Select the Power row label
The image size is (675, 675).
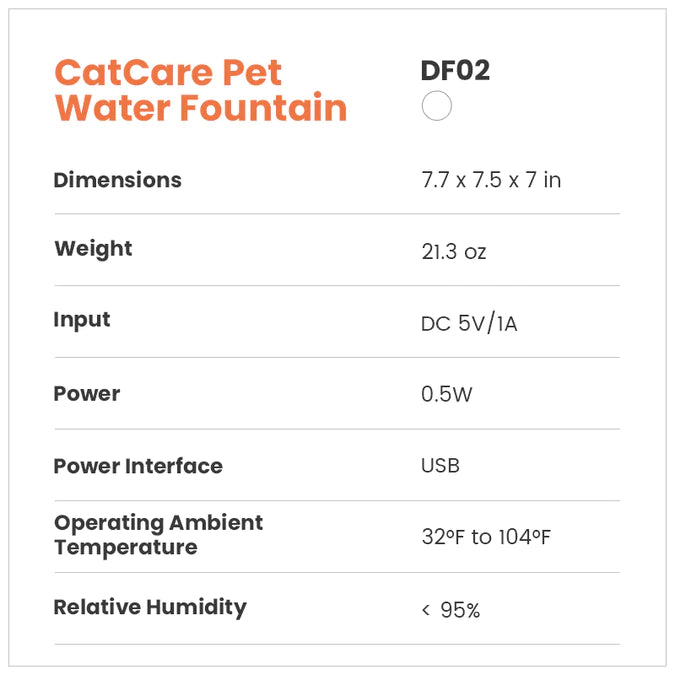point(86,394)
